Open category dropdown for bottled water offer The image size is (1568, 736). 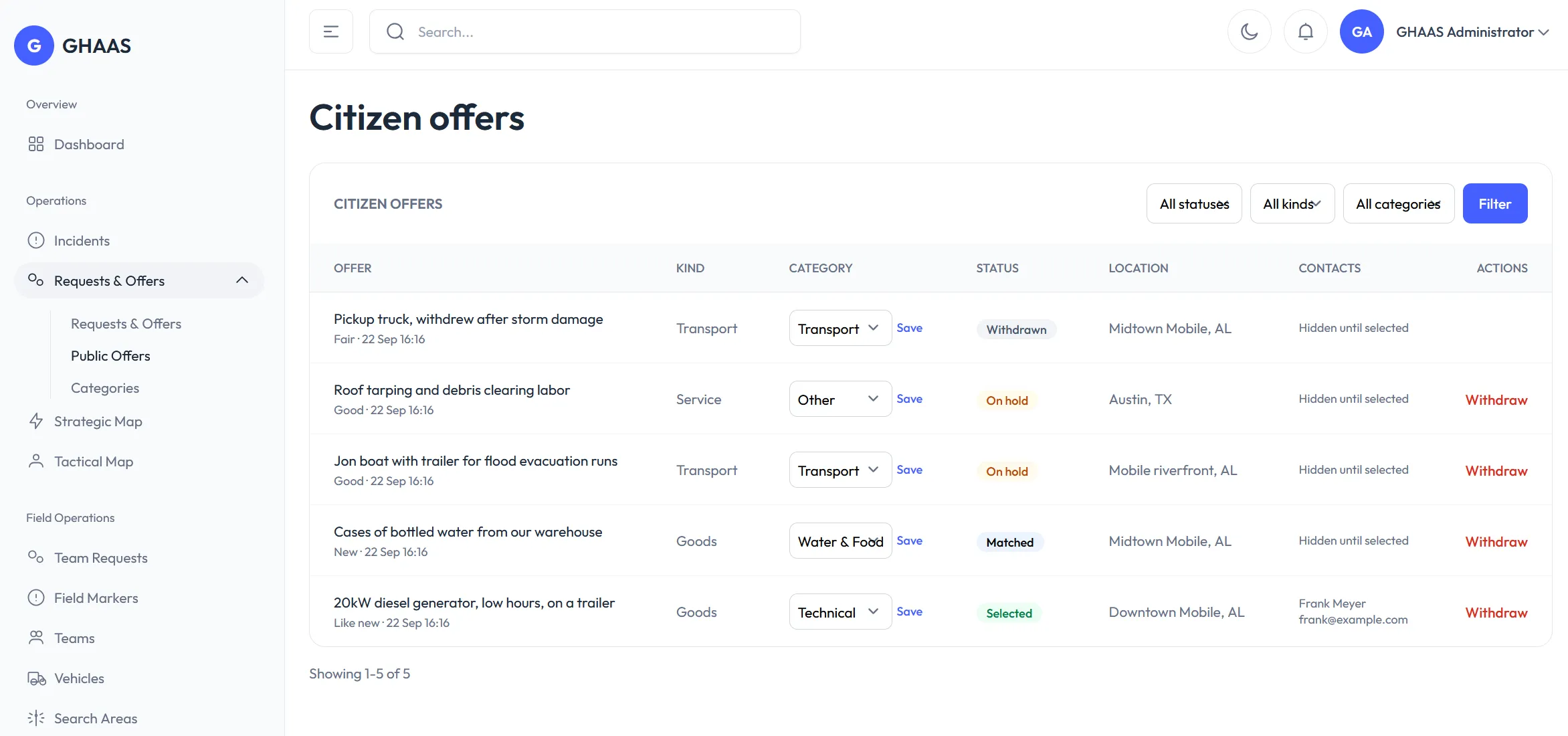(840, 541)
